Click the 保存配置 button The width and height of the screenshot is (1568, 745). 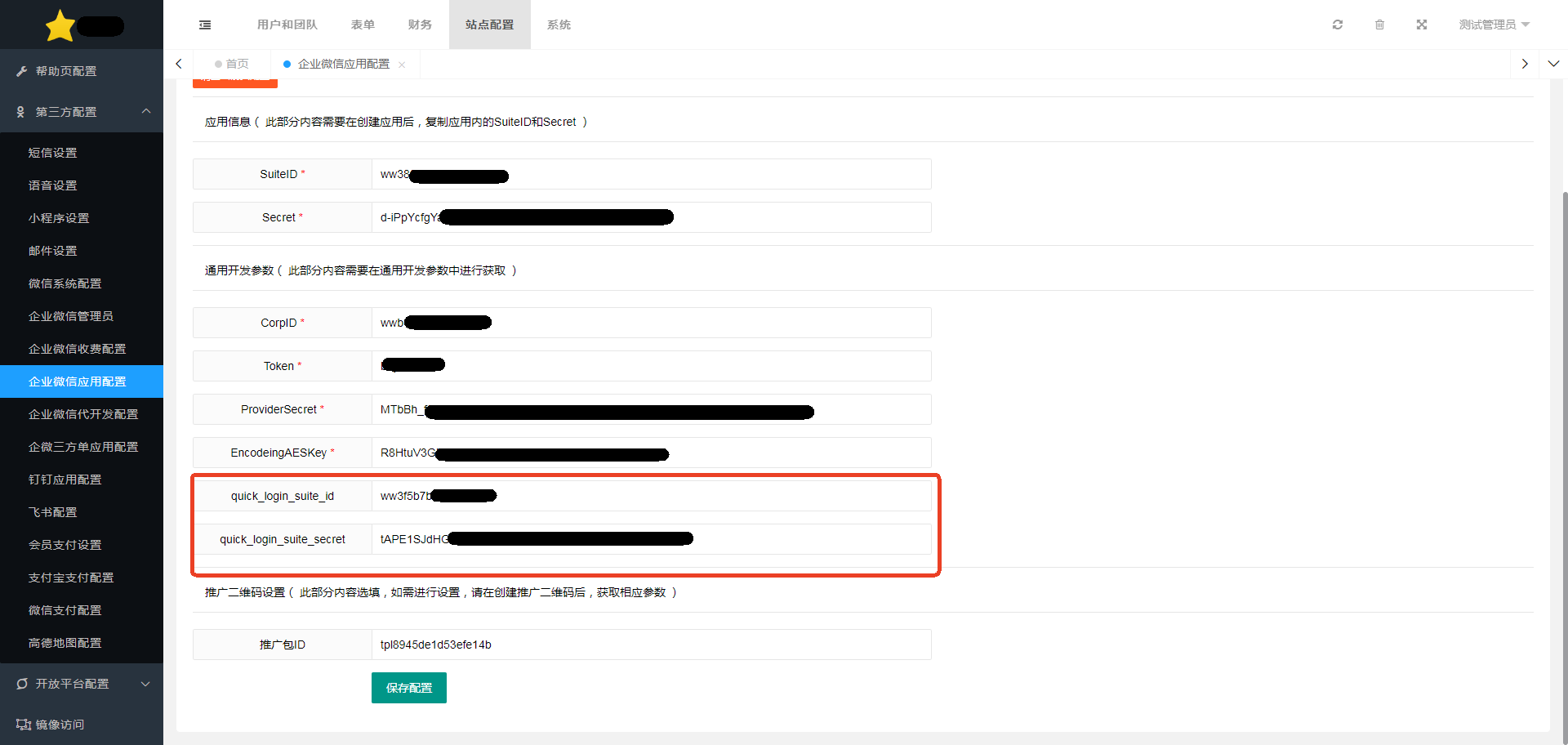[x=408, y=688]
